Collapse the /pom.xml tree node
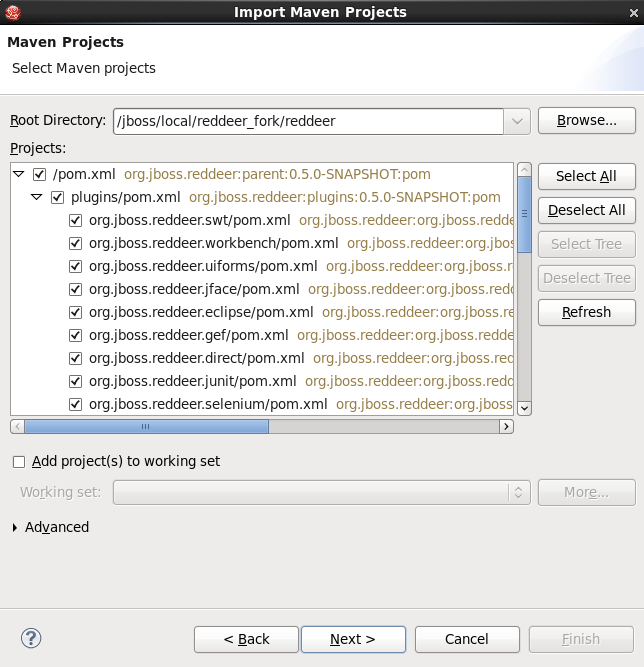Screen dimensions: 644x667 tap(19, 174)
